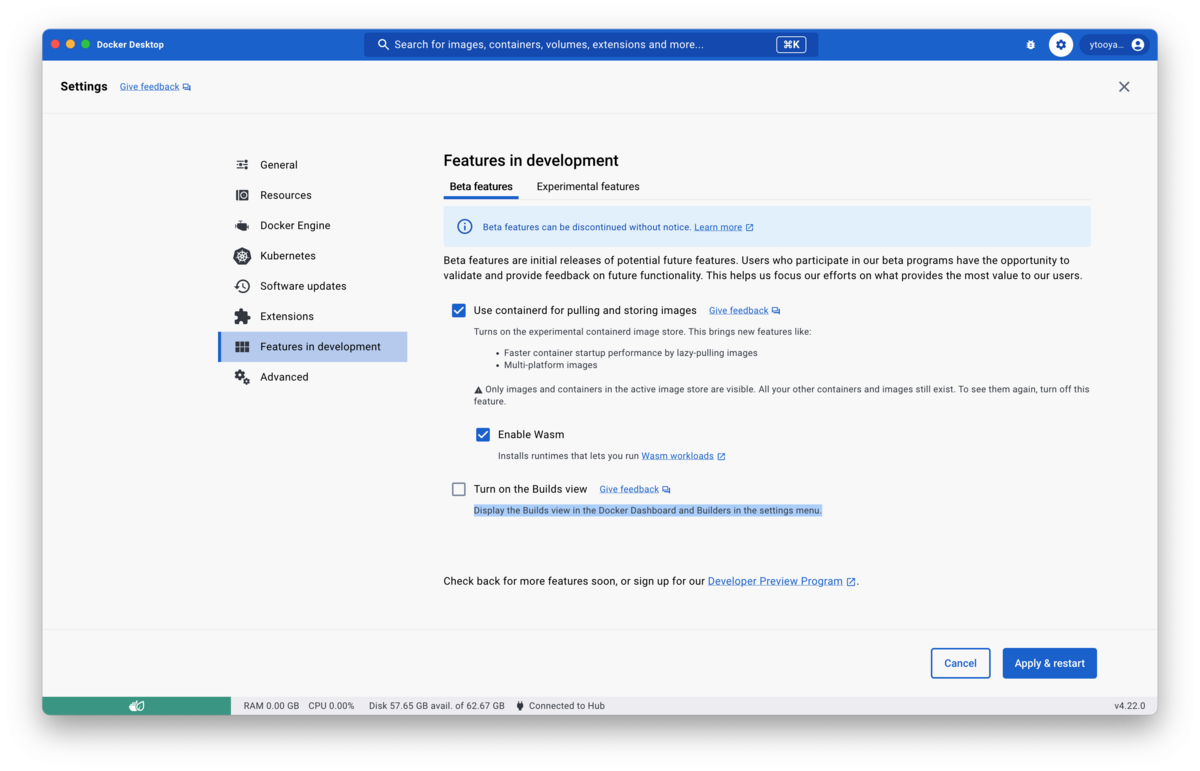1200x771 pixels.
Task: Click the Advanced gears icon
Action: (242, 377)
